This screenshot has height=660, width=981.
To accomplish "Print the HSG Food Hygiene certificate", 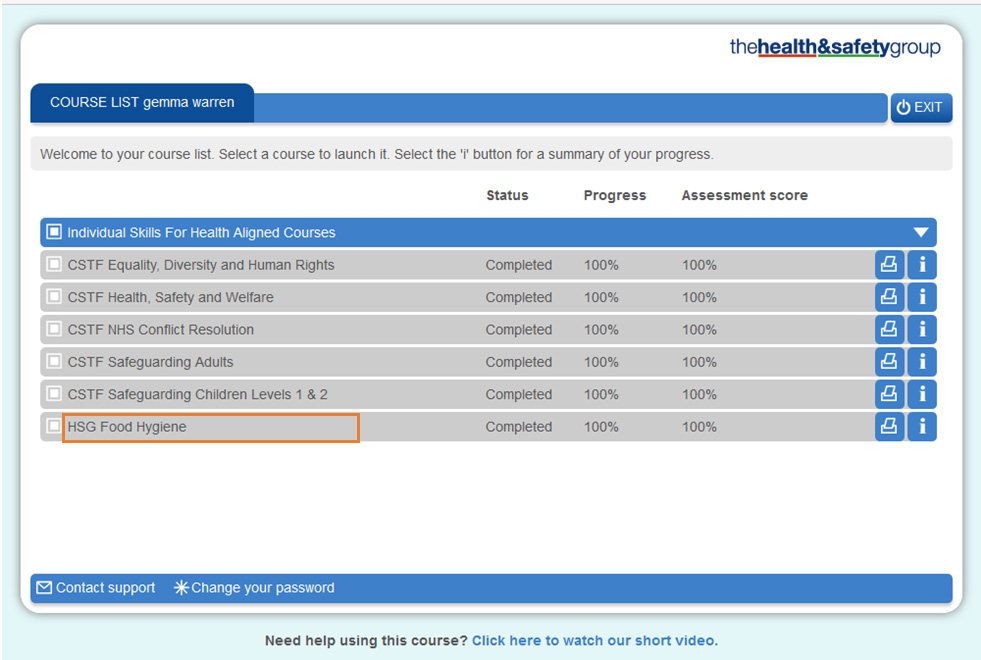I will 889,426.
